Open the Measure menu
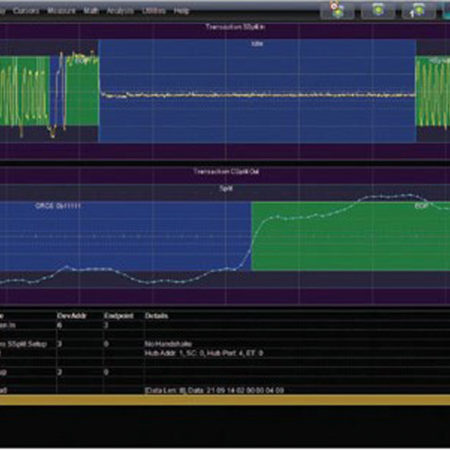Viewport: 450px width, 450px height. 61,11
